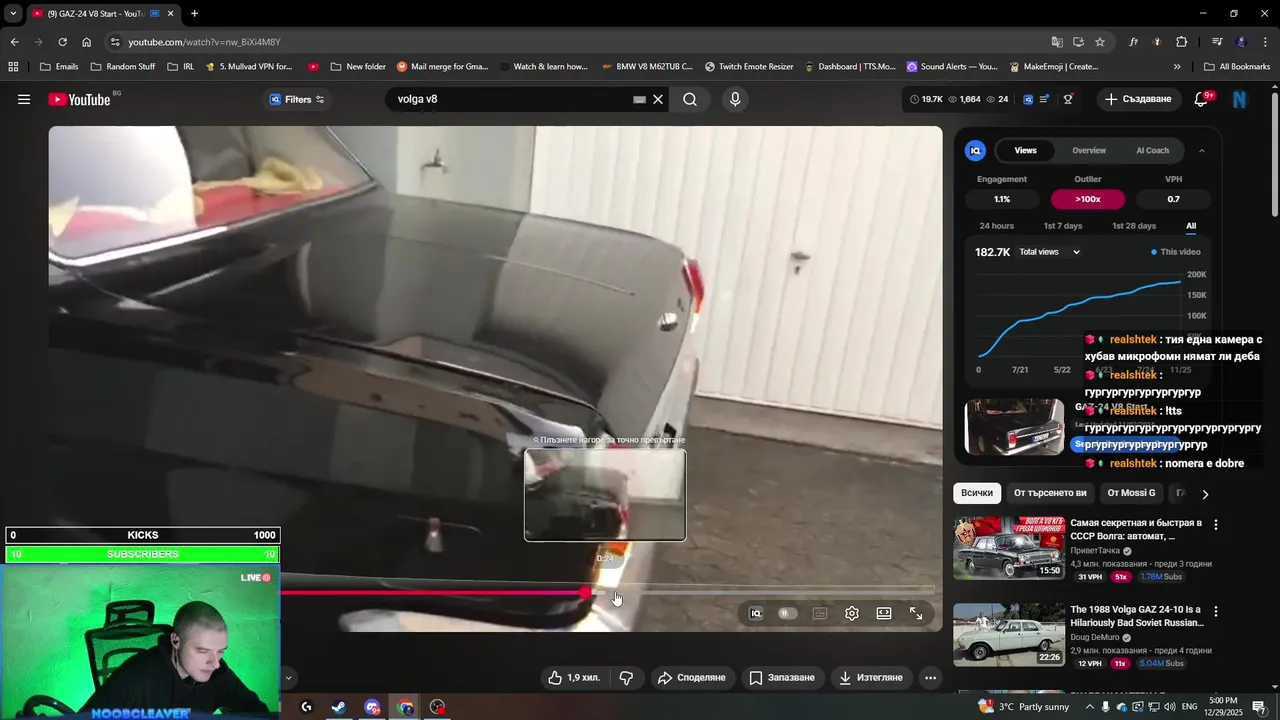Open Chrome media control icon
Image resolution: width=1280 pixels, height=720 pixels.
click(1217, 42)
